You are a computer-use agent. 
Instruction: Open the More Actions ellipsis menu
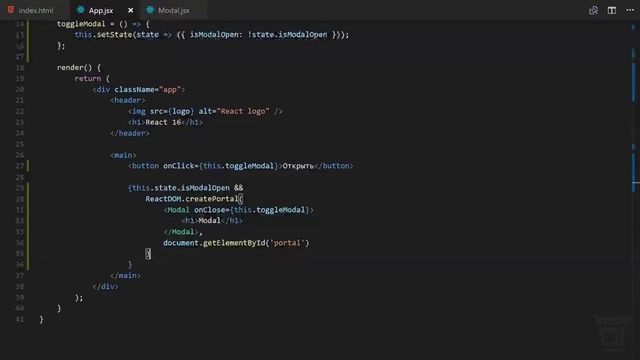630,10
